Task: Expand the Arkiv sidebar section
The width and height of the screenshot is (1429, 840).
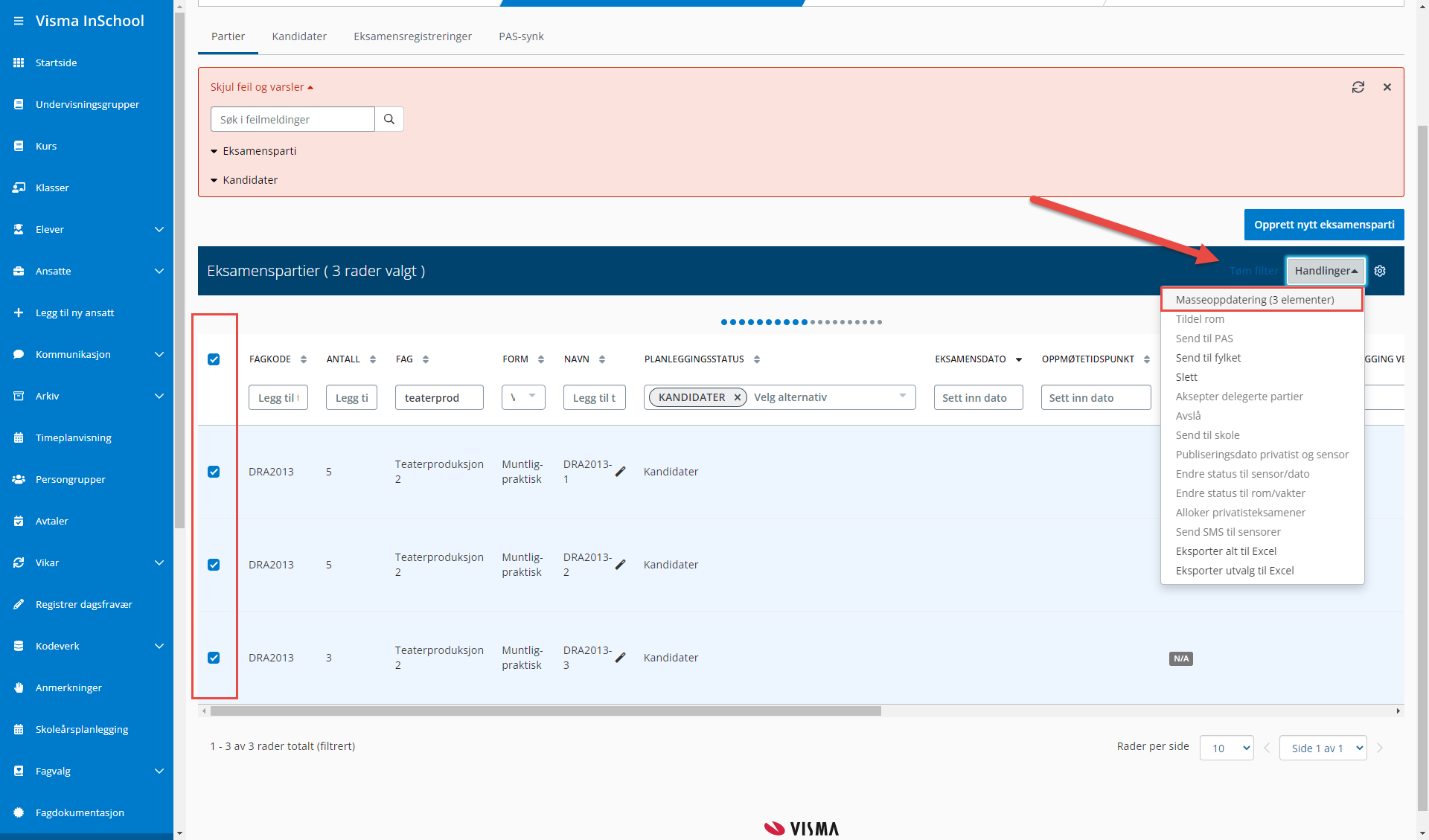Action: (x=159, y=396)
